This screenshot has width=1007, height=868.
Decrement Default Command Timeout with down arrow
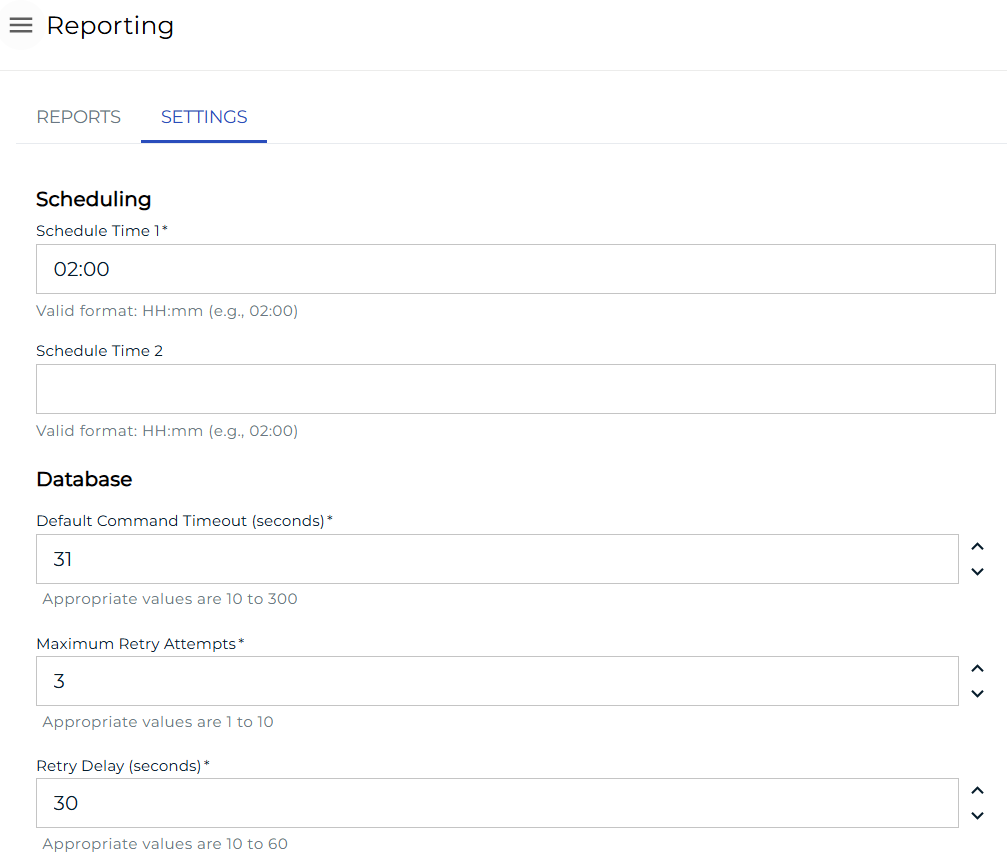[977, 572]
